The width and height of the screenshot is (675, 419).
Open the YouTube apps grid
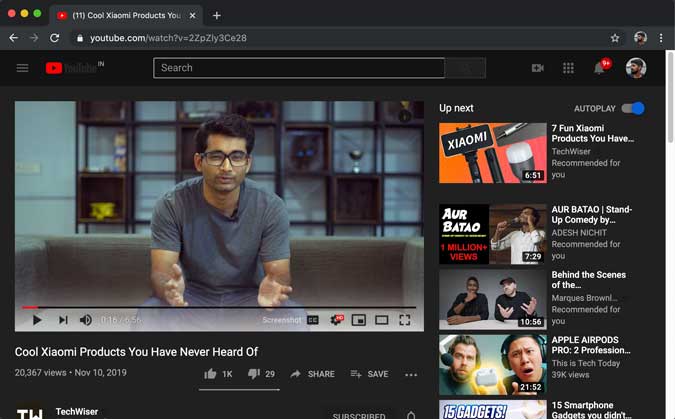pos(568,68)
